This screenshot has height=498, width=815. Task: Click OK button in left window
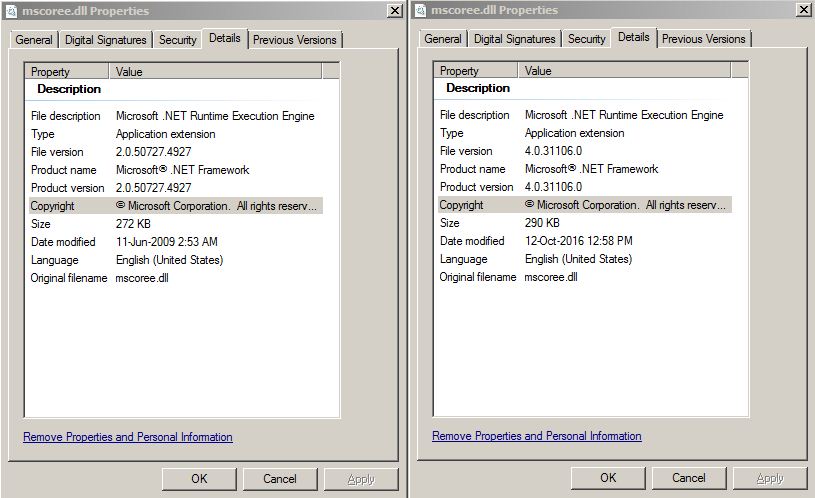click(x=199, y=479)
